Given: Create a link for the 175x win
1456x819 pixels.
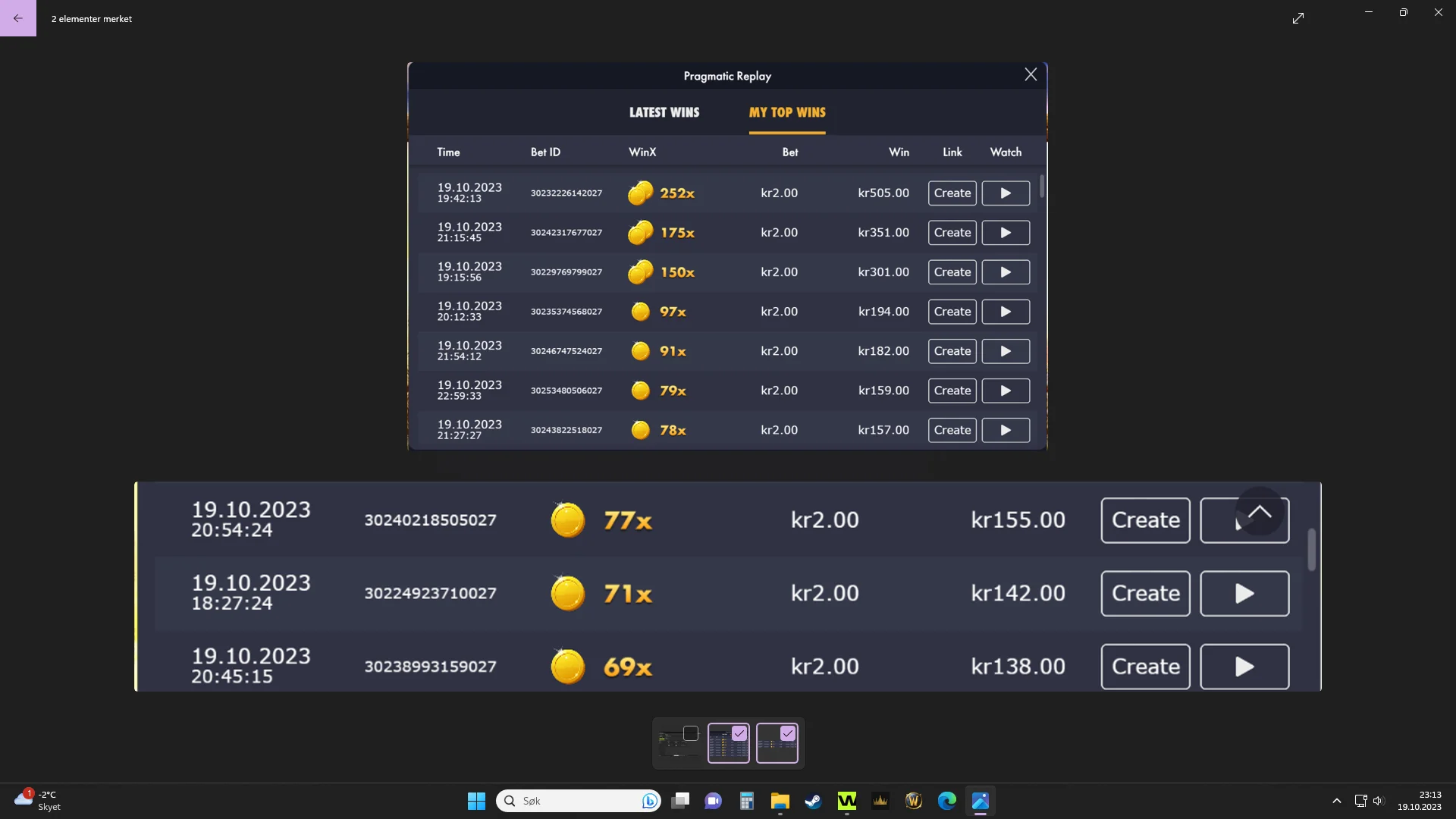Looking at the screenshot, I should pyautogui.click(x=952, y=233).
